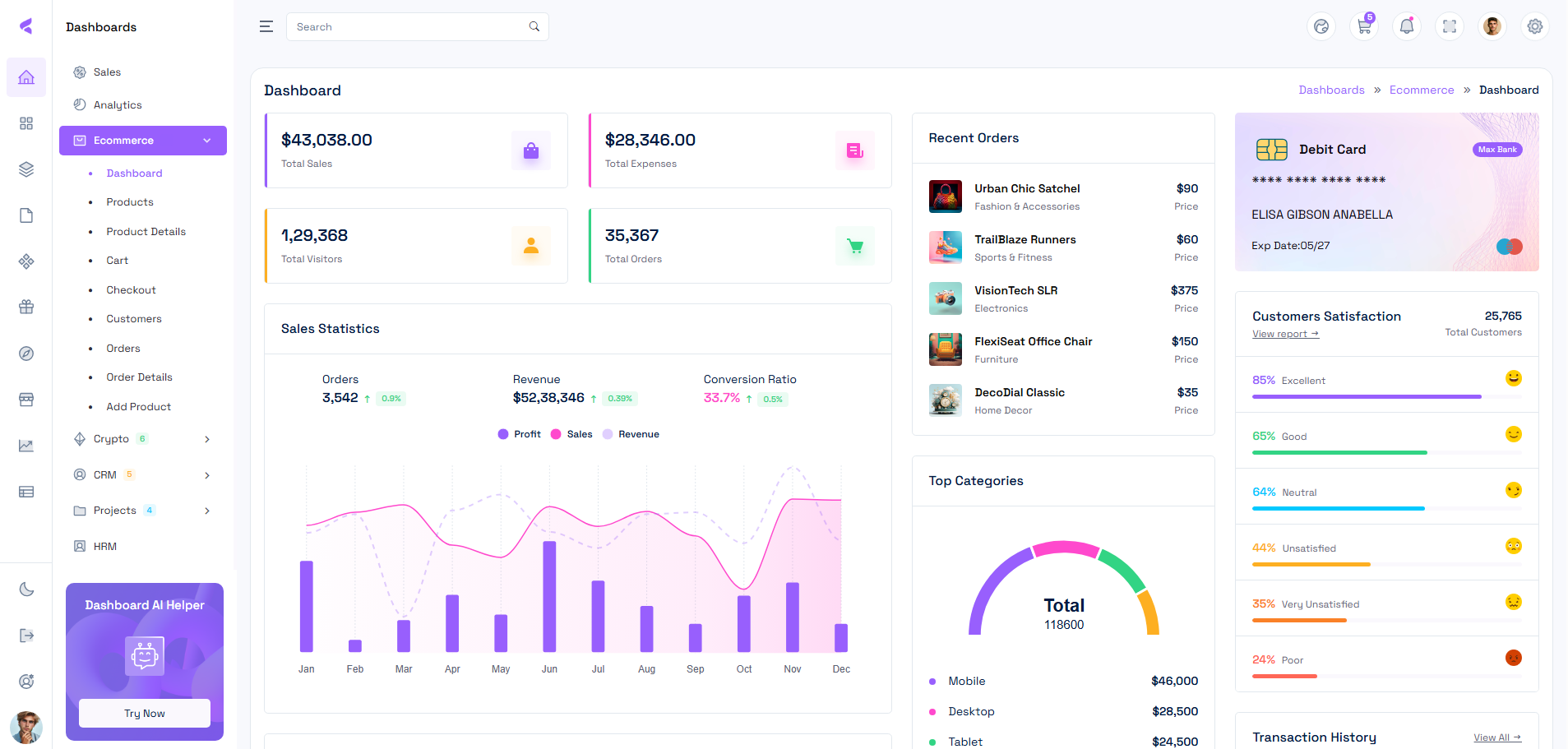Click the diamond components icon in left rail

click(x=26, y=261)
